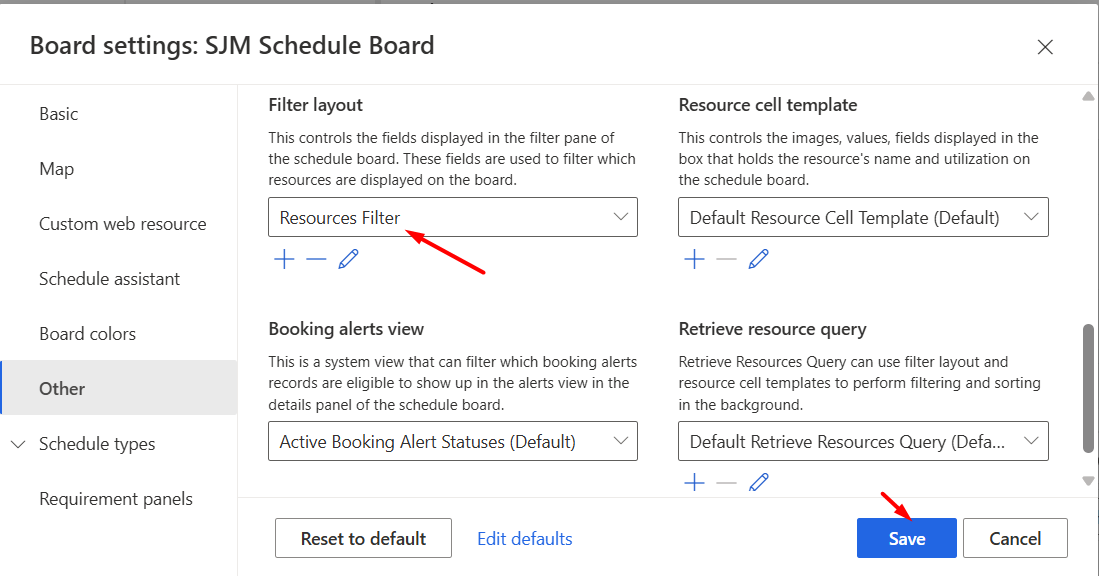This screenshot has height=576, width=1099.
Task: Click the Retrieve resource query heading
Action: click(x=772, y=329)
